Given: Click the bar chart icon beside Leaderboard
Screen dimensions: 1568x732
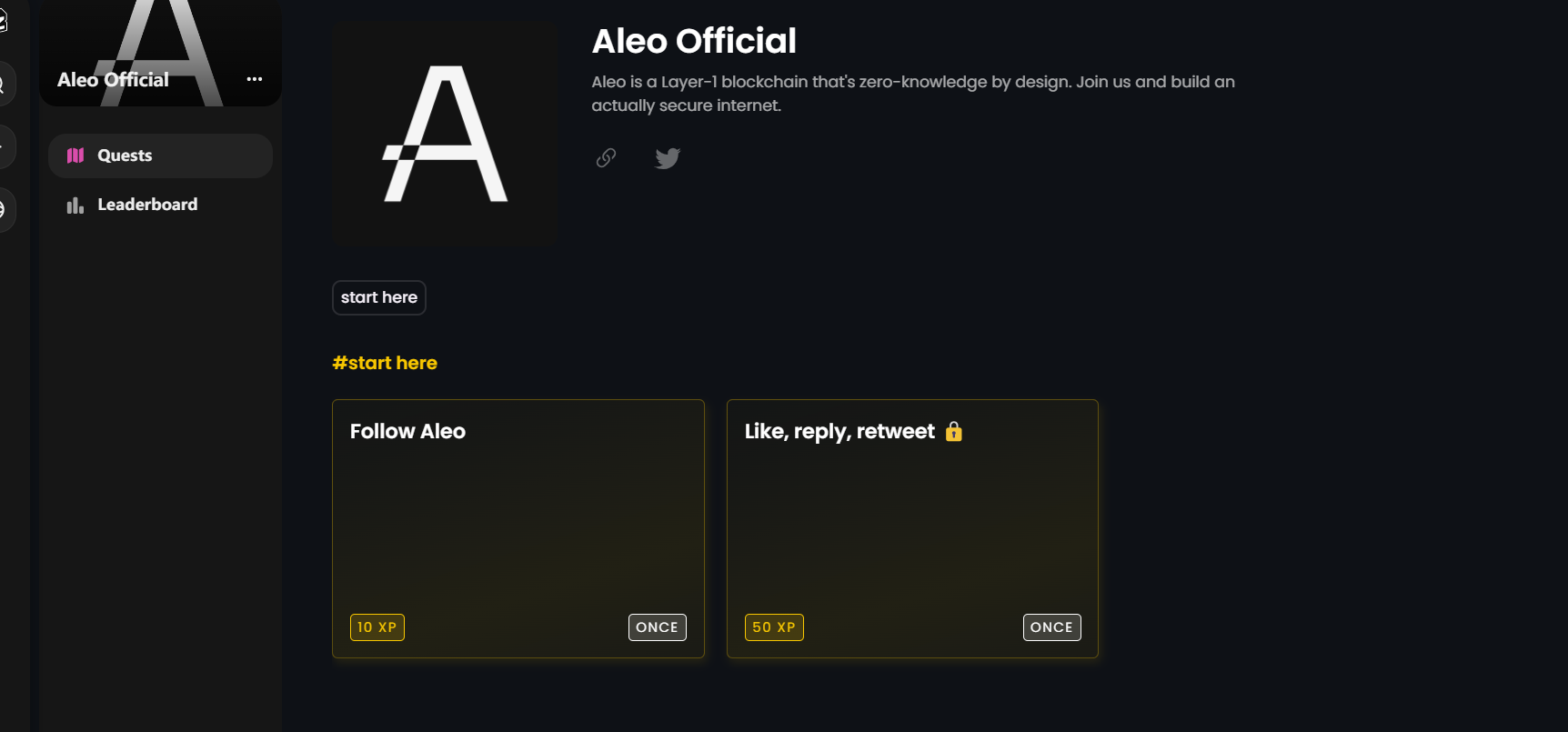Looking at the screenshot, I should pyautogui.click(x=75, y=206).
